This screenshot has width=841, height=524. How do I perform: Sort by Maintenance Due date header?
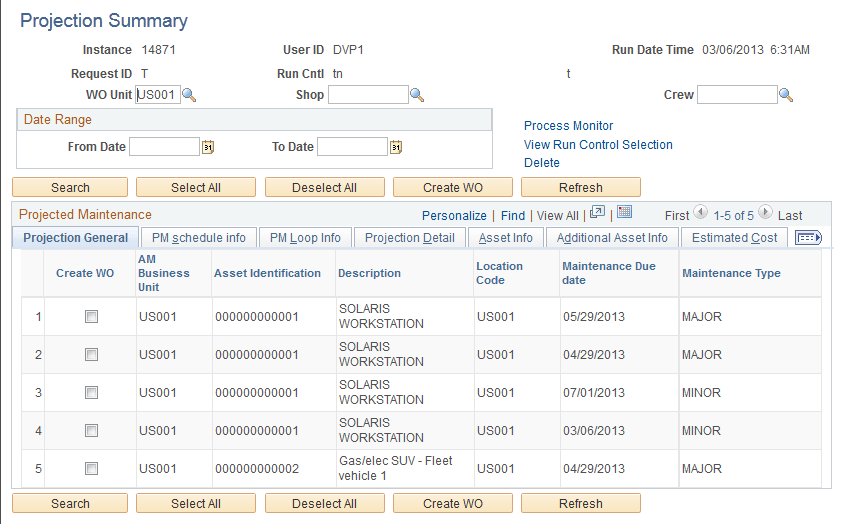[x=609, y=273]
